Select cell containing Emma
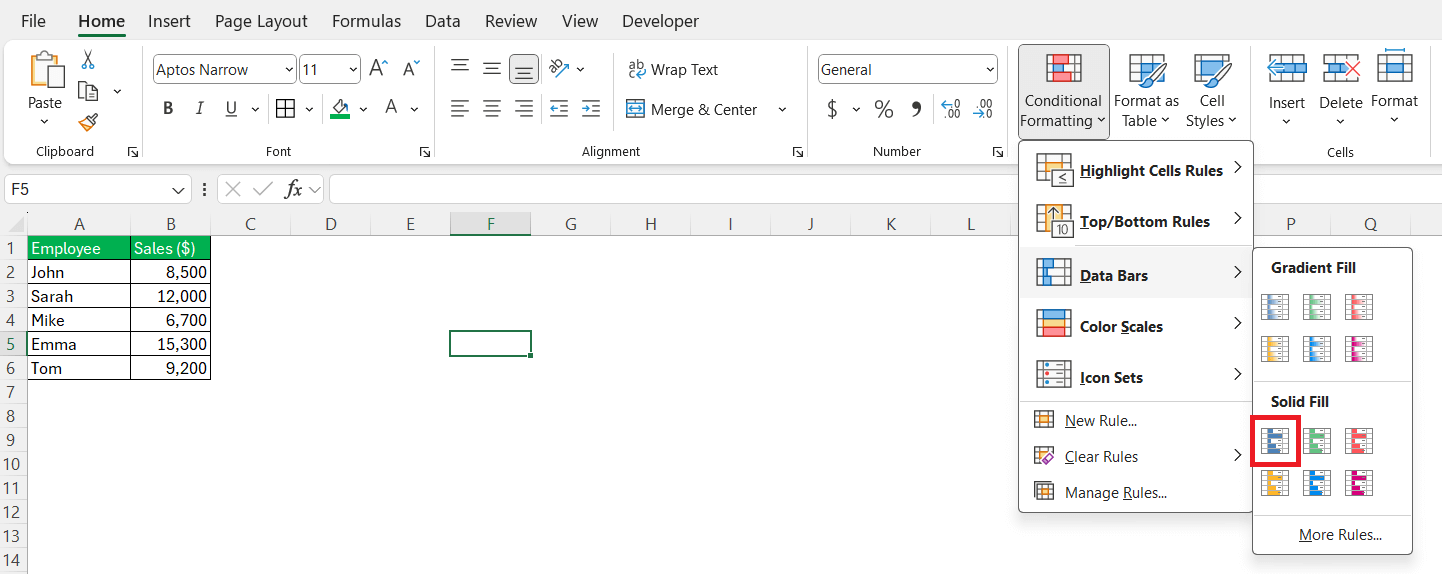 pyautogui.click(x=79, y=344)
